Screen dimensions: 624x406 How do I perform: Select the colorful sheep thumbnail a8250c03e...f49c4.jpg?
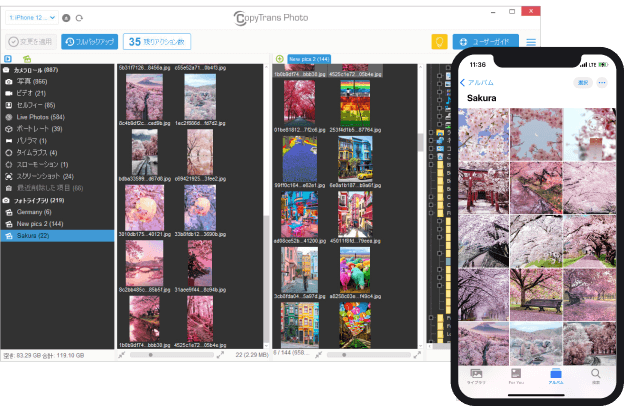355,270
